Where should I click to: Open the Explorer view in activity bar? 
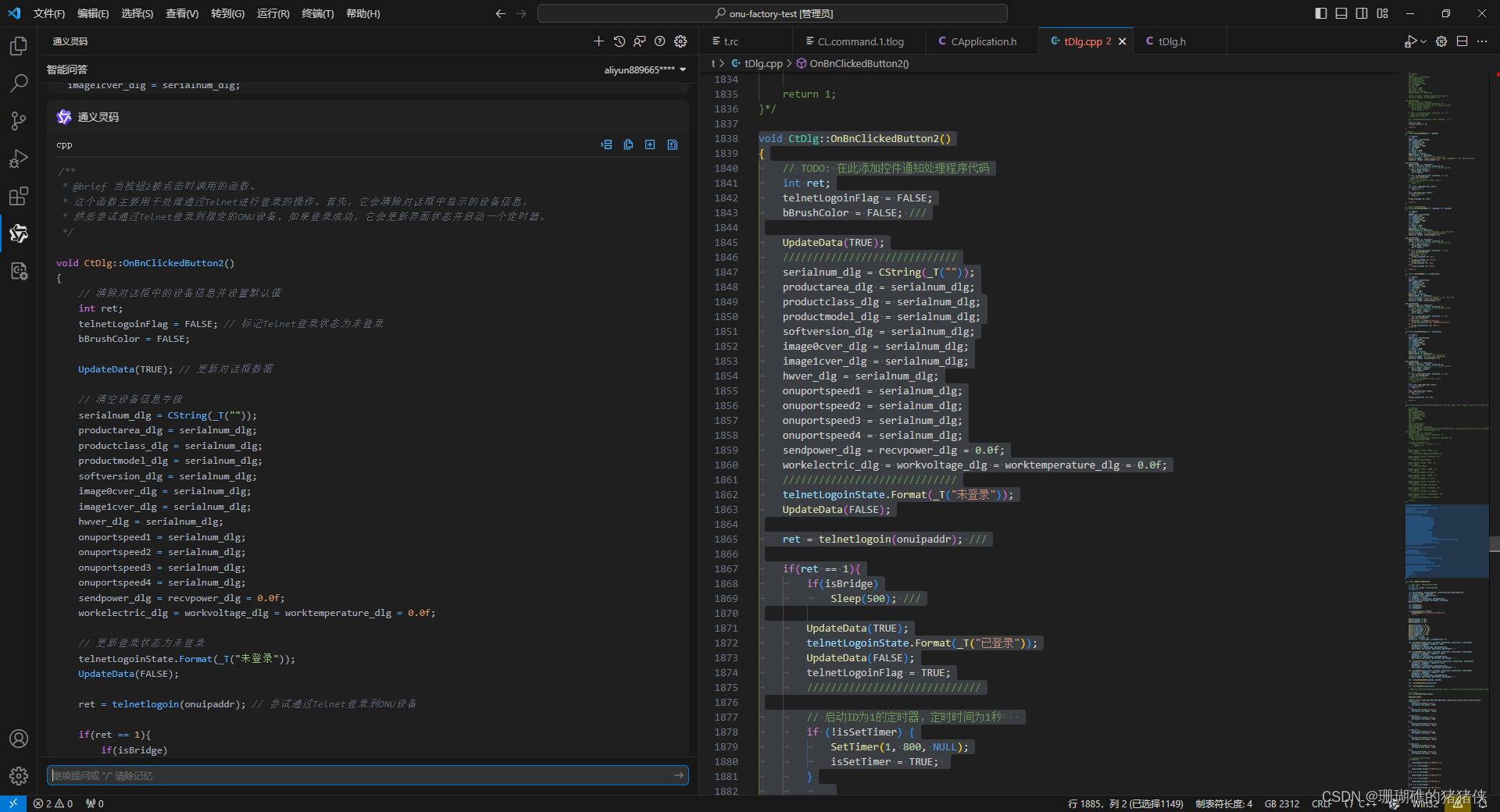click(19, 46)
